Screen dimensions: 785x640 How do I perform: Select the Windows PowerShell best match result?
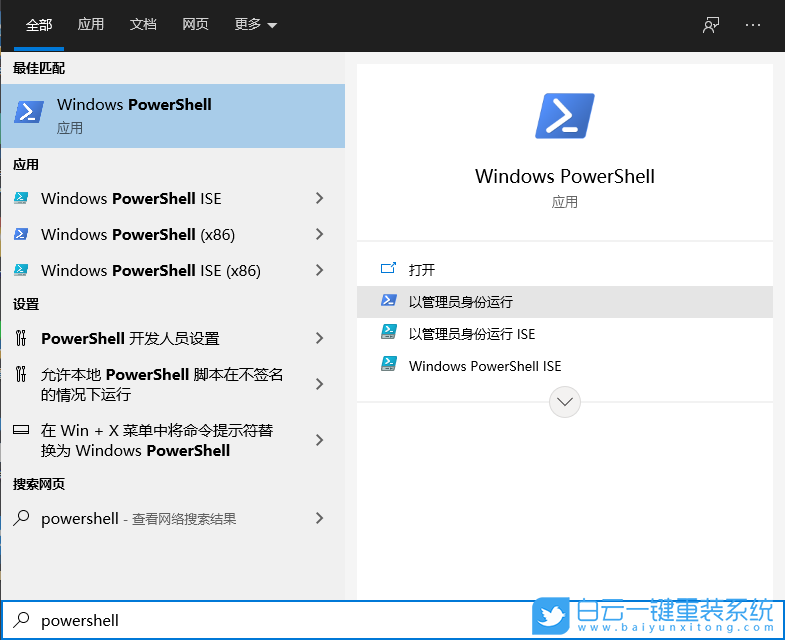pos(173,116)
